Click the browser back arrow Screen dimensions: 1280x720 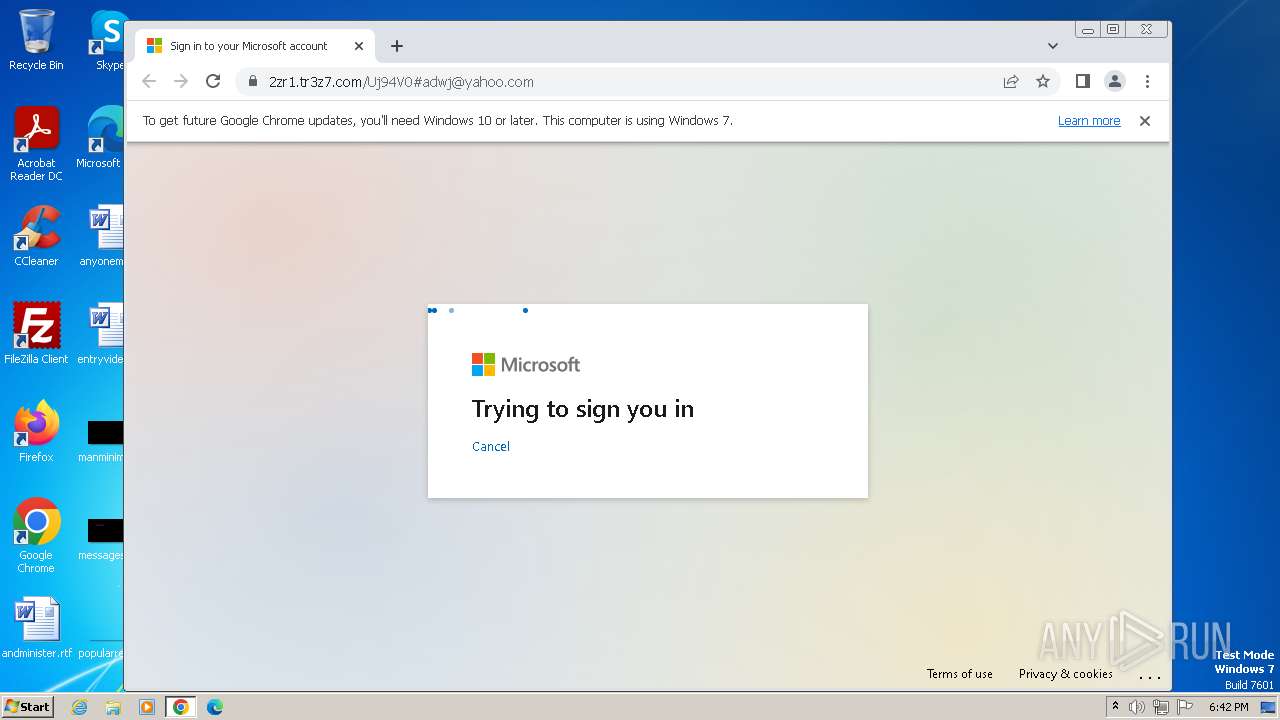point(149,82)
